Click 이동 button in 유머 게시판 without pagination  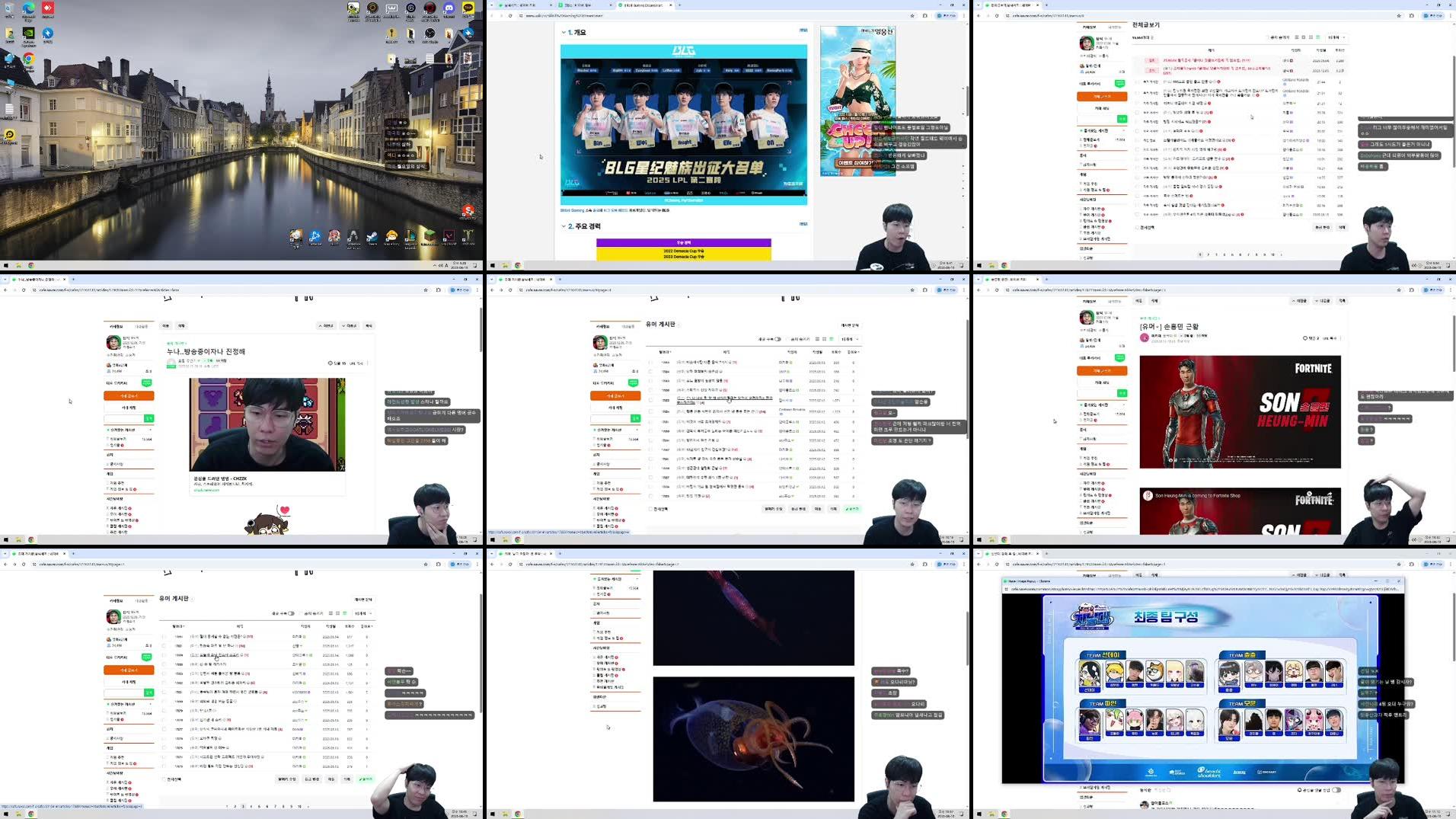pyautogui.click(x=818, y=508)
